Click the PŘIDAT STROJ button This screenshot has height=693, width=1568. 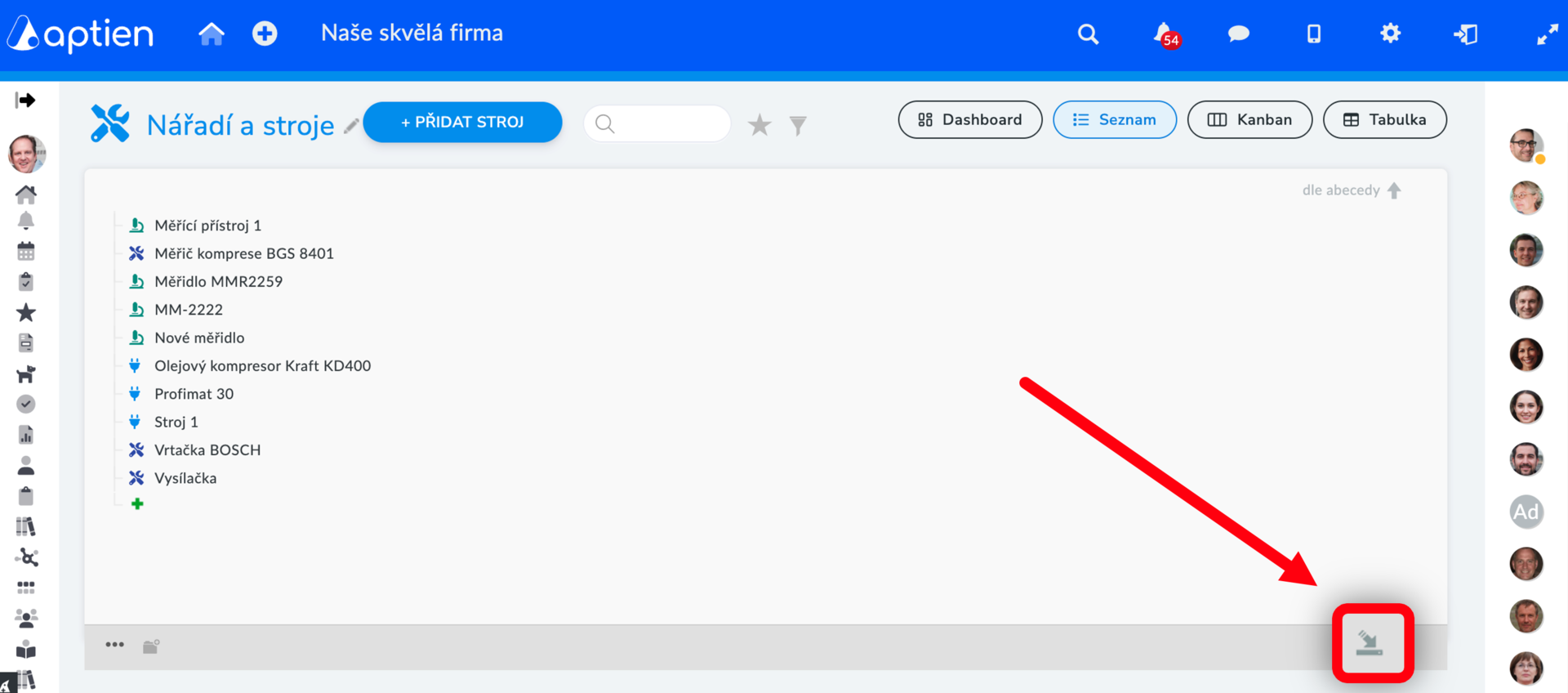pyautogui.click(x=462, y=123)
